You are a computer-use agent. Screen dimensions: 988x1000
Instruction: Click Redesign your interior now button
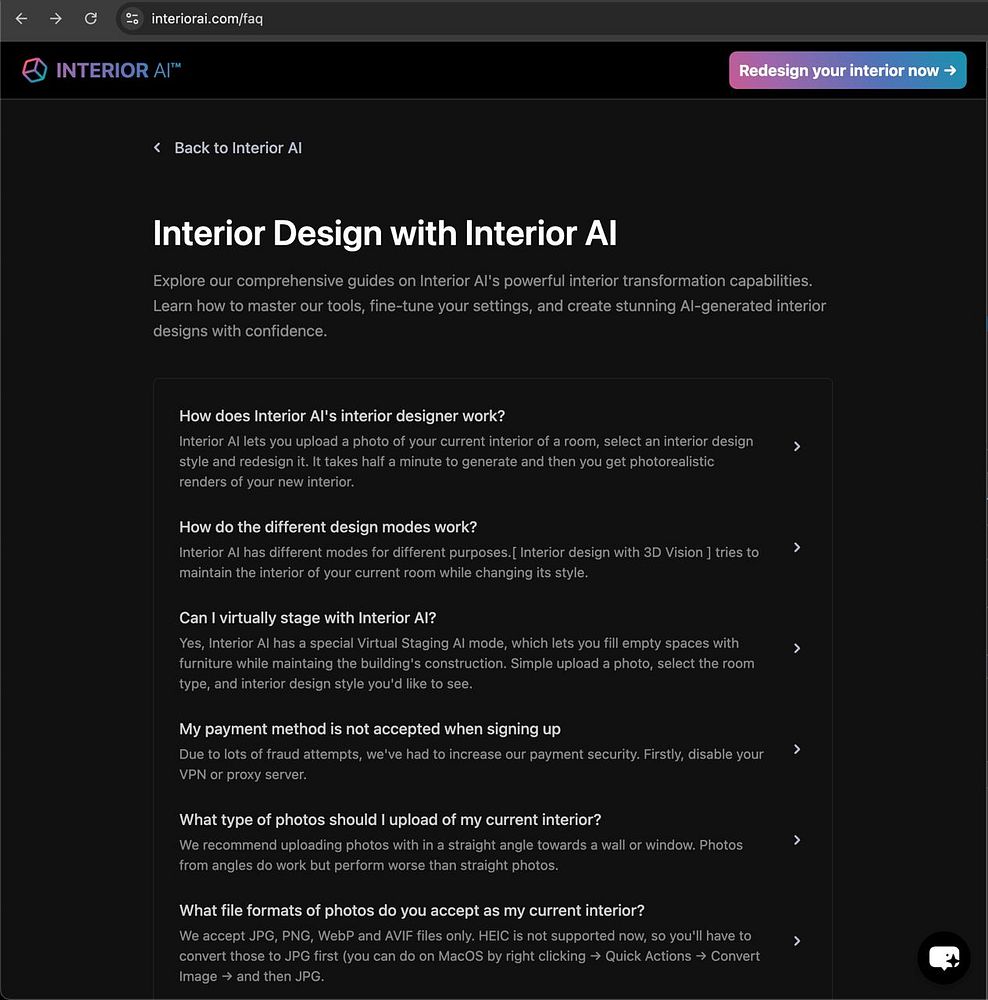847,70
